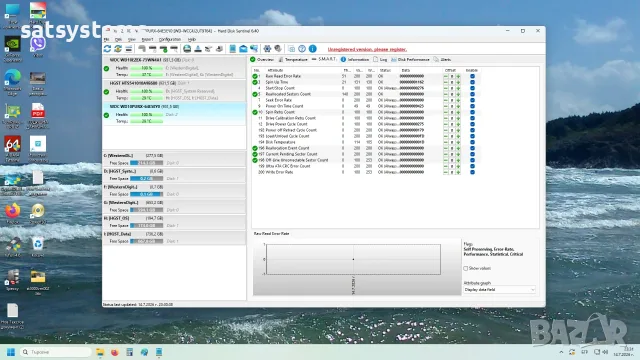Open the Report menu
Viewport: 640px width, 360px height.
(x=147, y=40)
